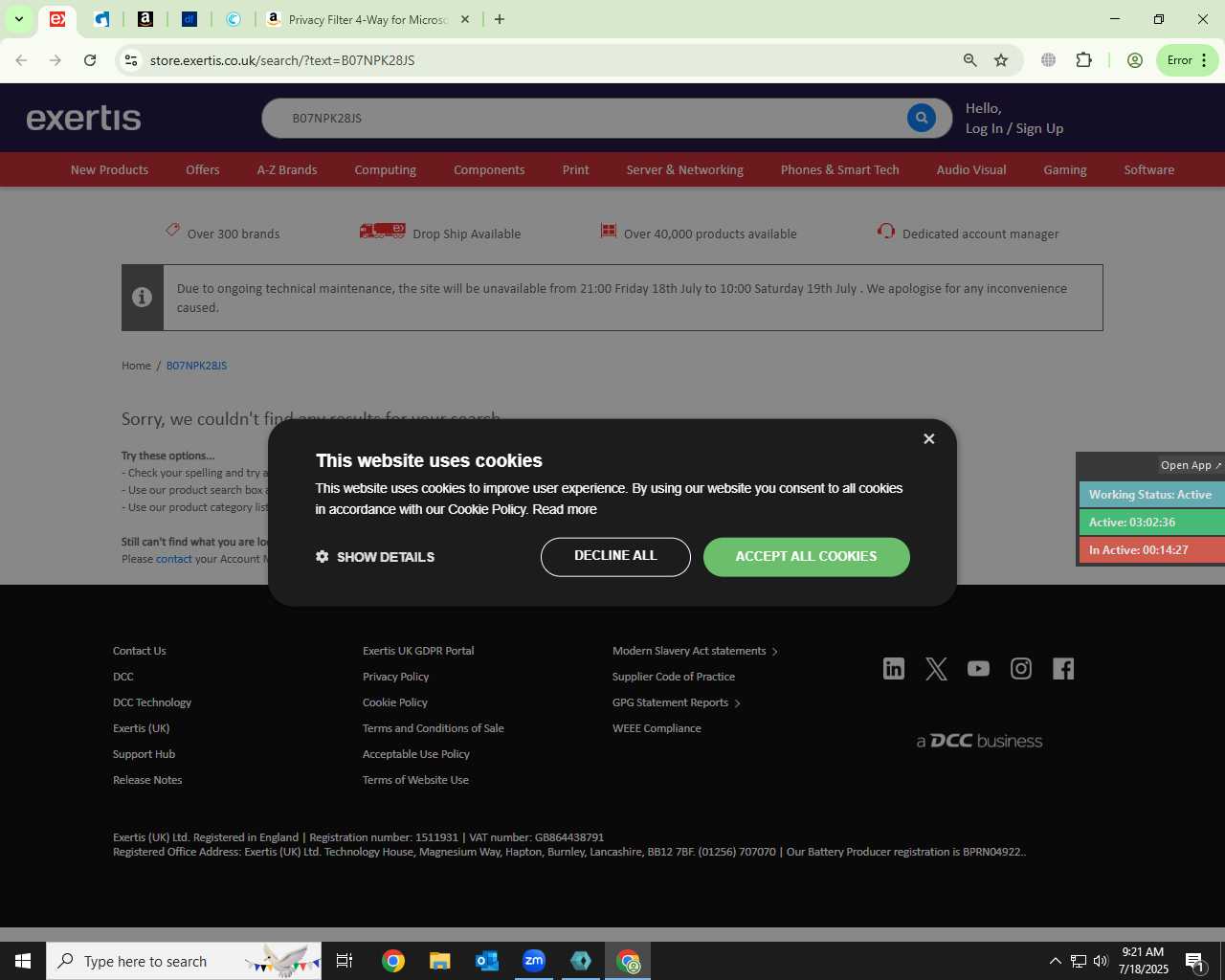Open the Read more cookie policy link
Screen dimensions: 1225x980
click(x=565, y=509)
